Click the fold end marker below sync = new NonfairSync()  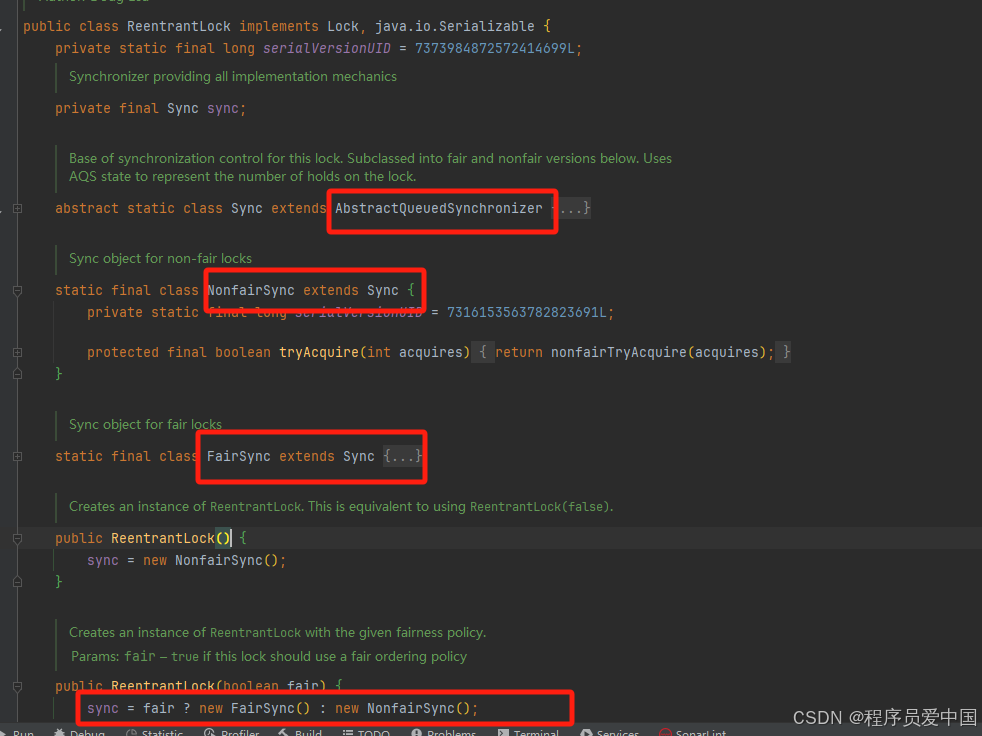(x=18, y=582)
